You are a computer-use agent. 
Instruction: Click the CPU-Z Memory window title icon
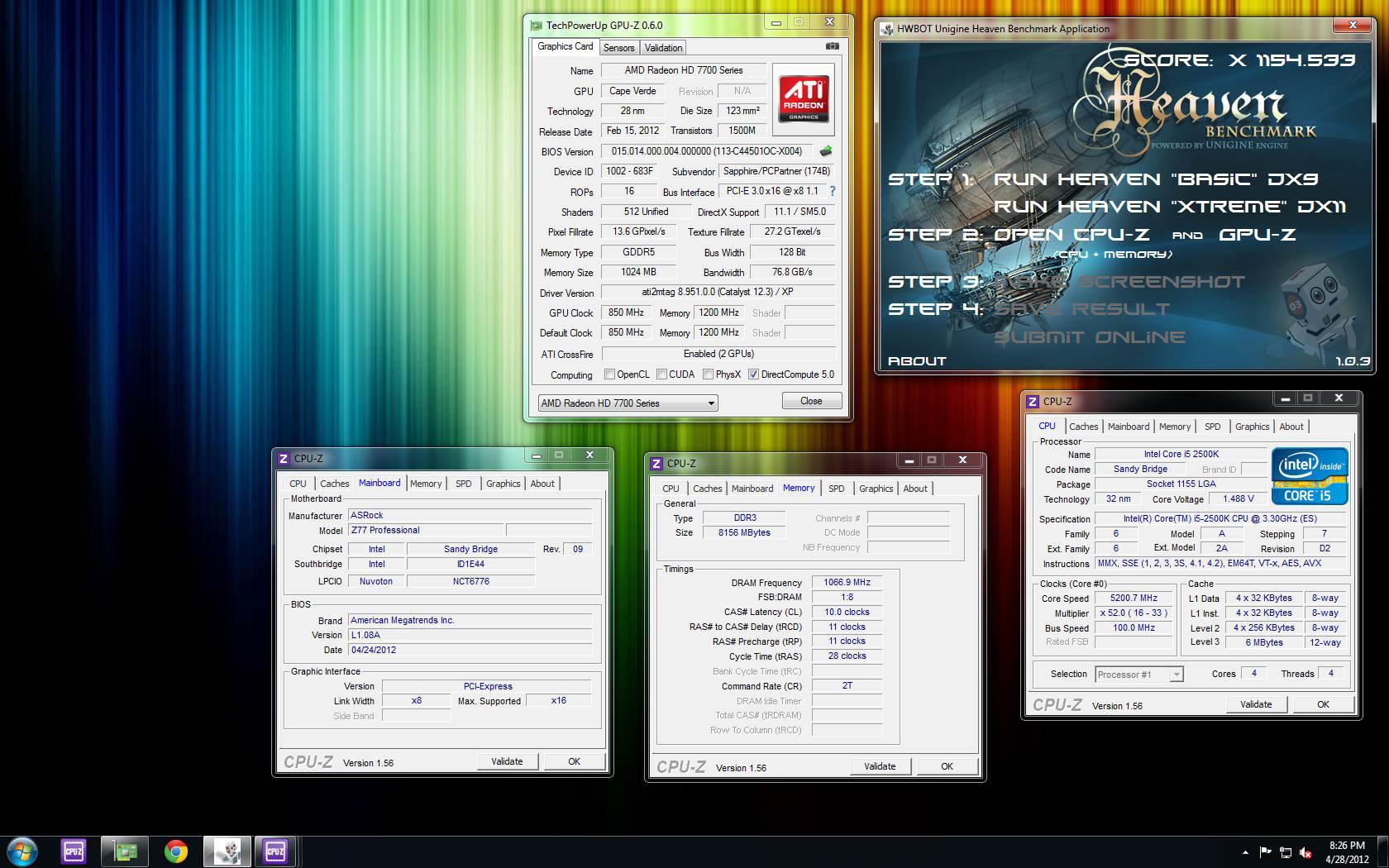point(656,463)
